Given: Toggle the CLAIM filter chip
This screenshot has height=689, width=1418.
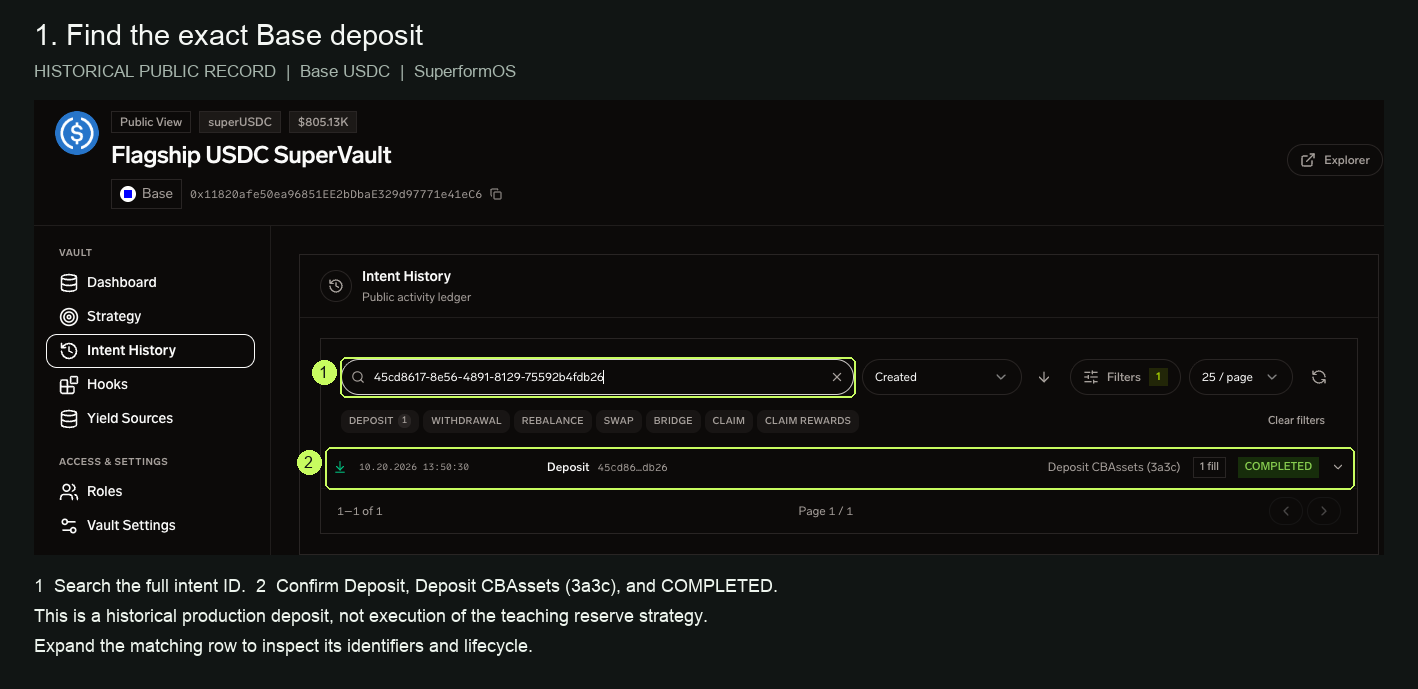Looking at the screenshot, I should 728,421.
